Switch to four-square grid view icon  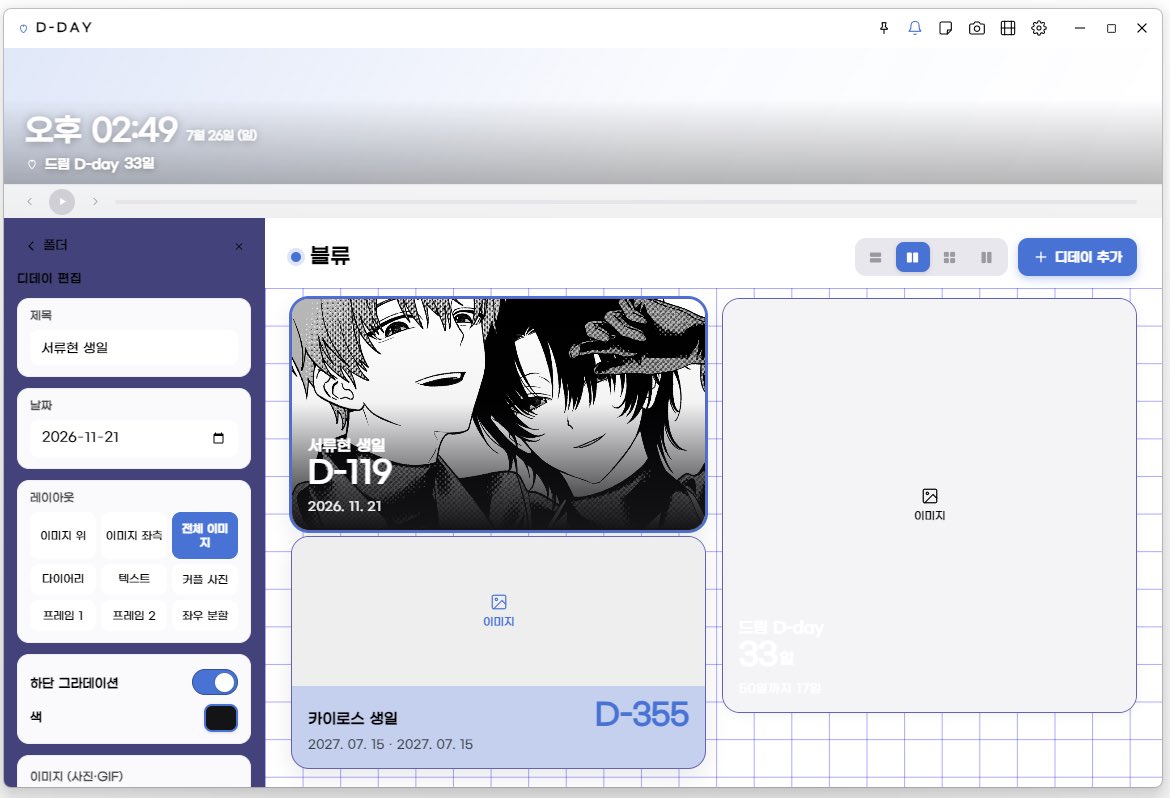949,258
